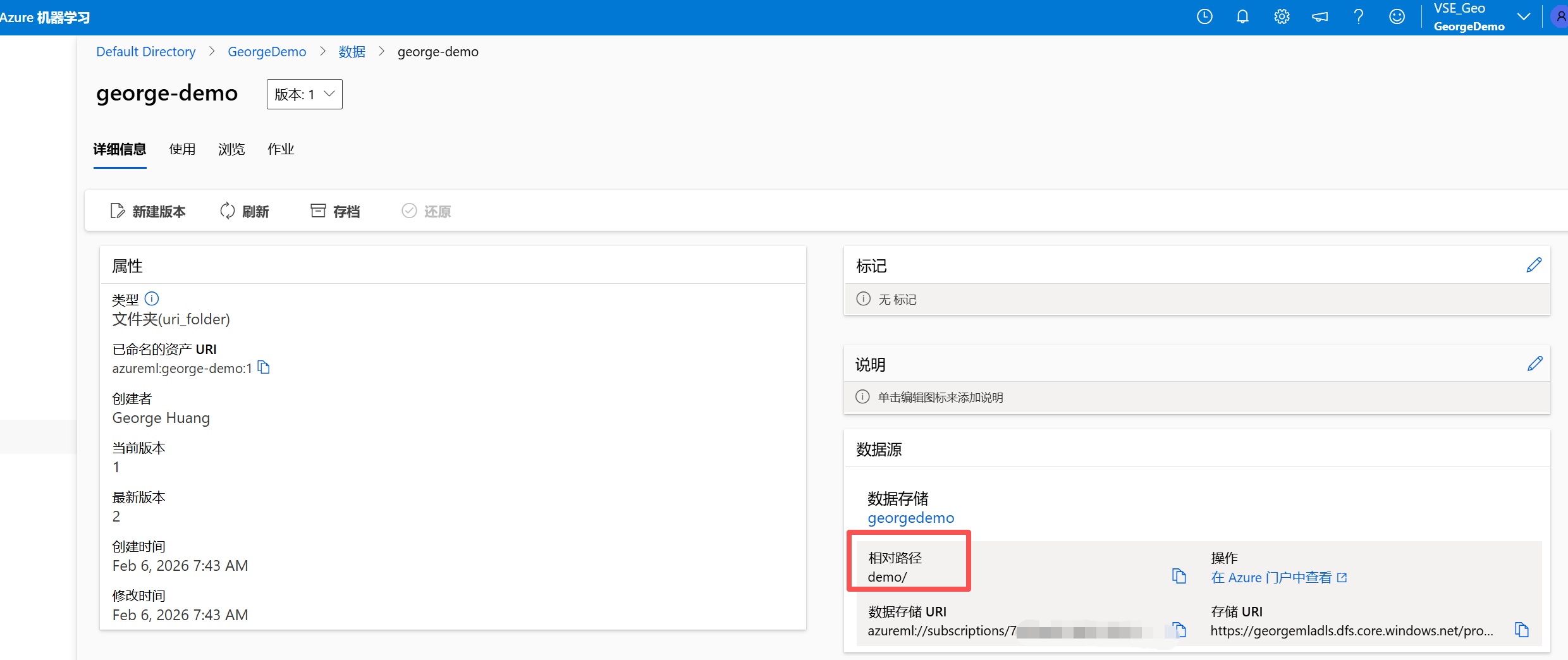Edit the 说明 description with pencil icon
The height and width of the screenshot is (660, 1568).
(x=1534, y=364)
